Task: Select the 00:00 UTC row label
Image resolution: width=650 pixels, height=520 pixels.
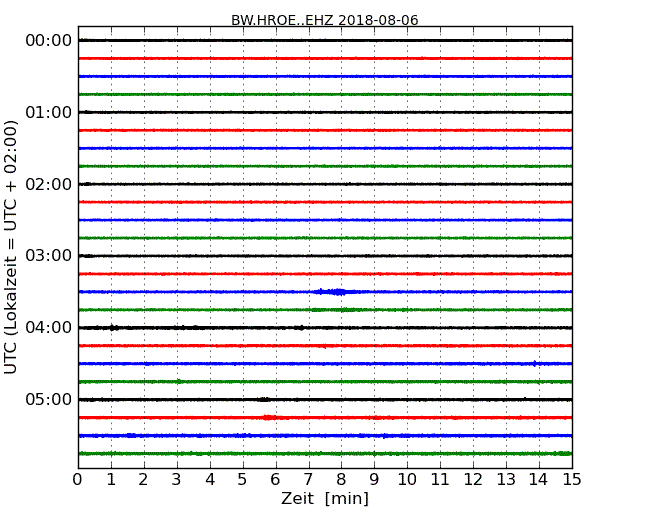Action: (49, 41)
